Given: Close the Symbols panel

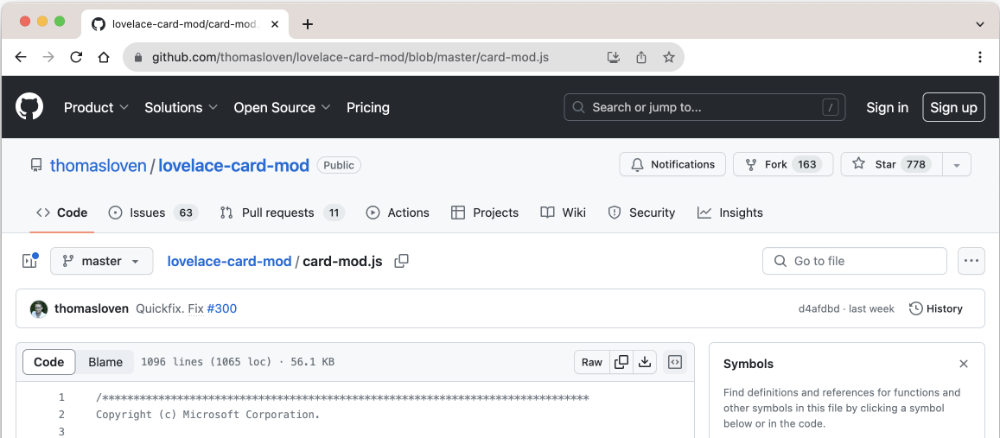Looking at the screenshot, I should (964, 364).
